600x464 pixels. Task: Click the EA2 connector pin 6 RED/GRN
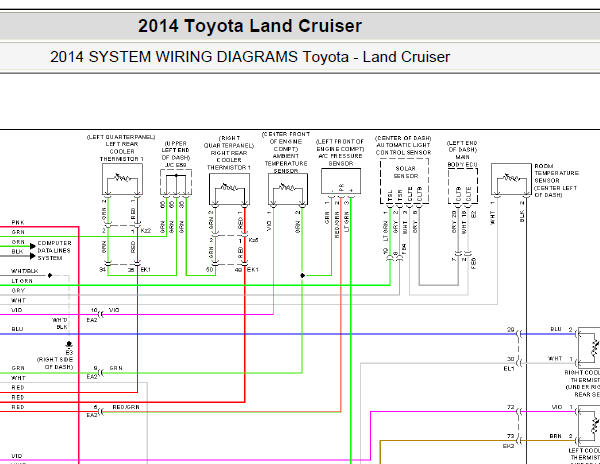(101, 412)
